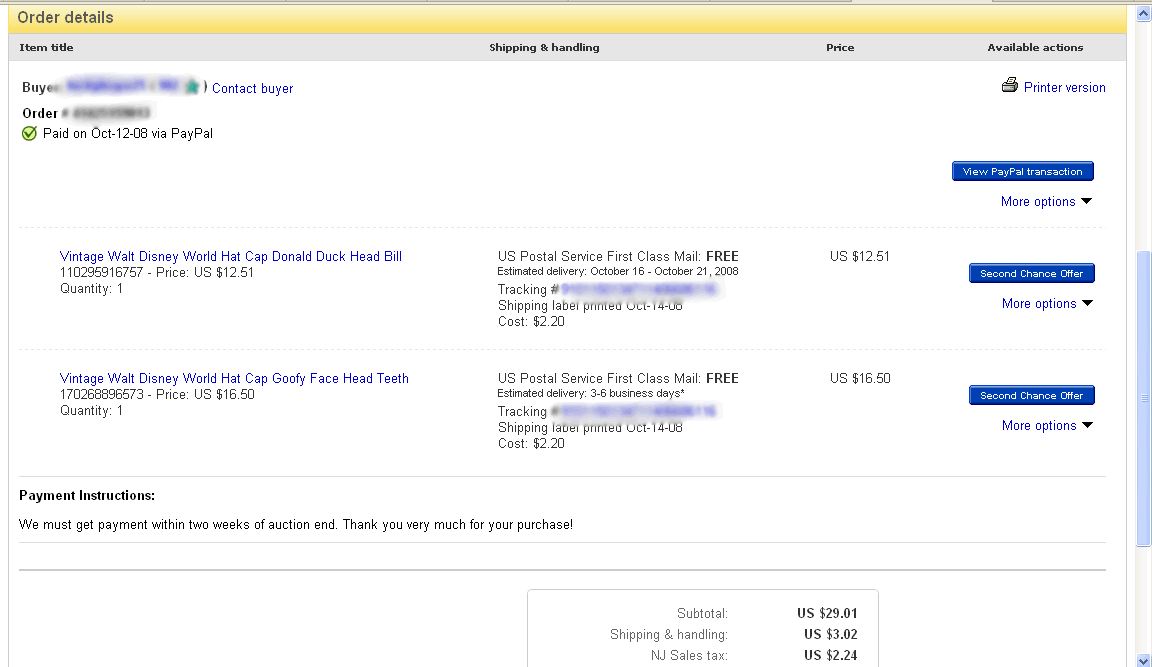Click the vertical scrollbar thumb
Screen dimensions: 1152x667
(1143, 398)
